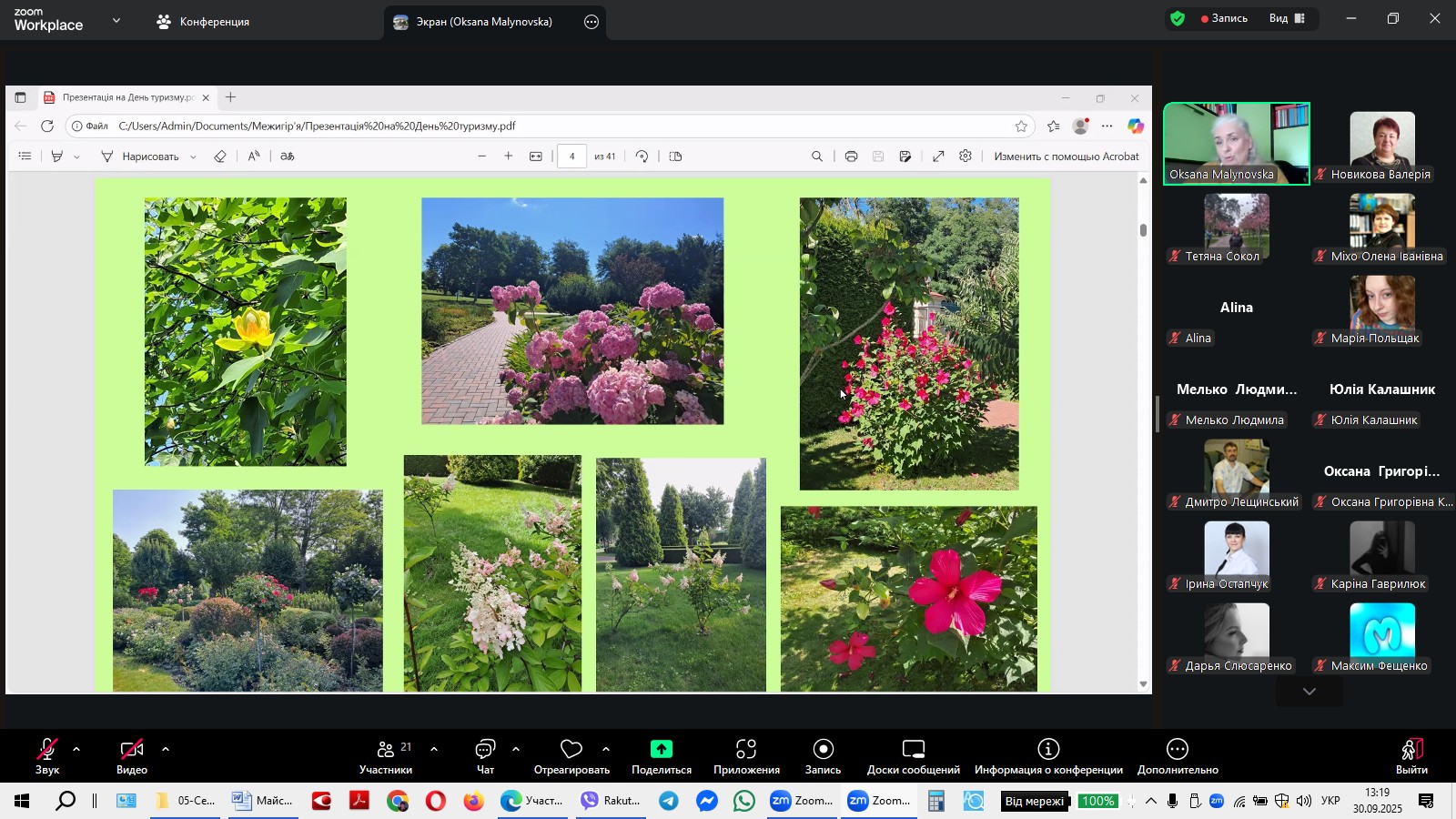Image resolution: width=1456 pixels, height=819 pixels.
Task: Turn on the video camera
Action: [x=132, y=755]
